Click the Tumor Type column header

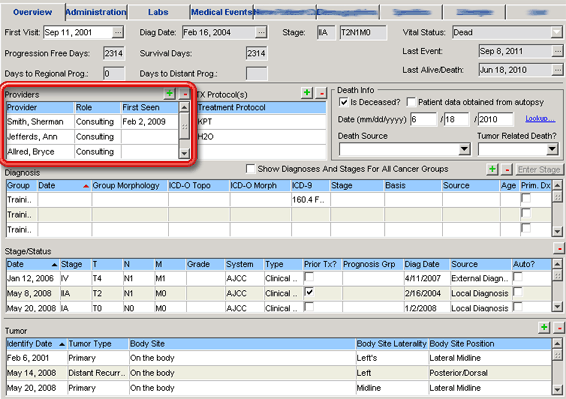click(x=98, y=344)
